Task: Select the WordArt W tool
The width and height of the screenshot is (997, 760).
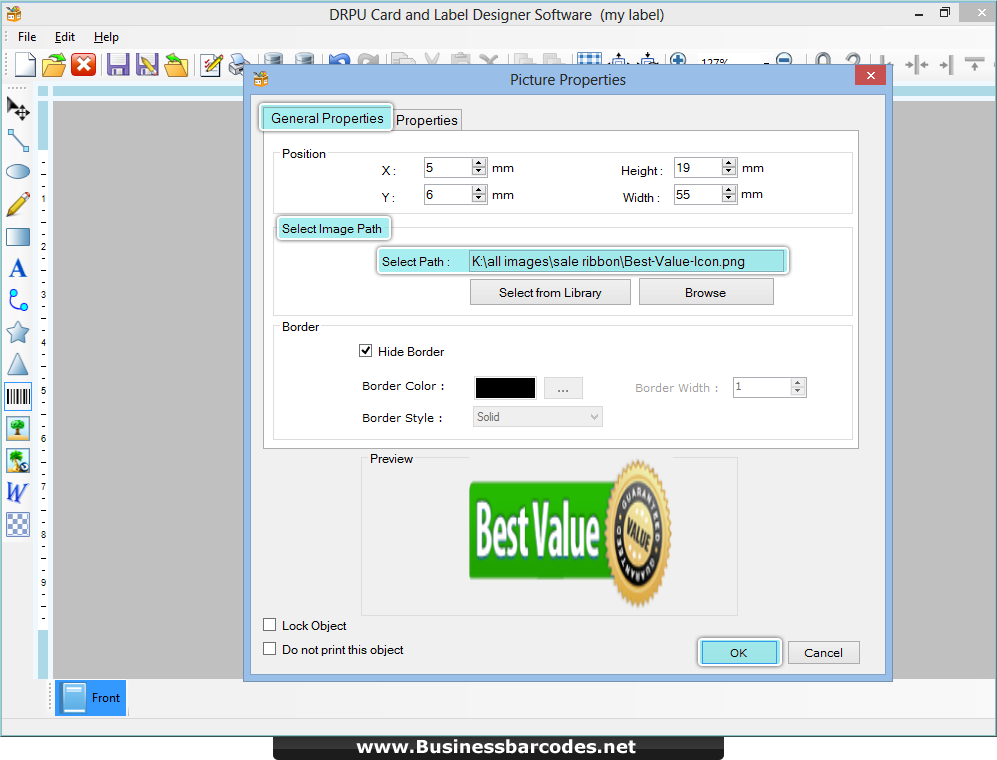Action: [x=18, y=492]
